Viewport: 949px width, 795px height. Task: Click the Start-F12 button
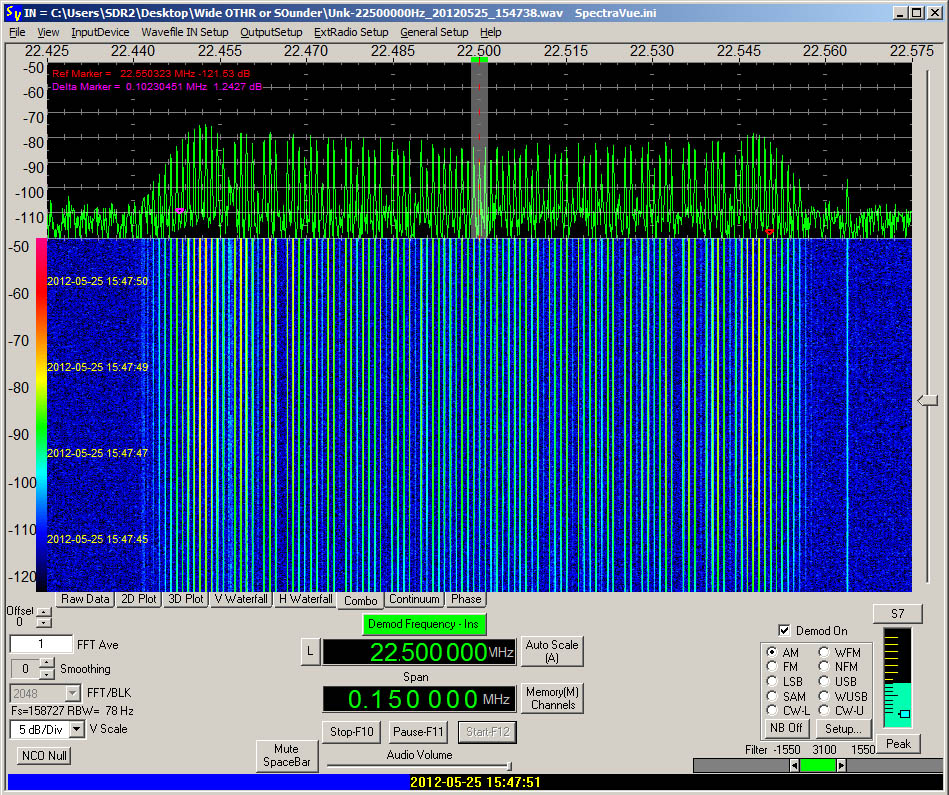click(x=488, y=731)
